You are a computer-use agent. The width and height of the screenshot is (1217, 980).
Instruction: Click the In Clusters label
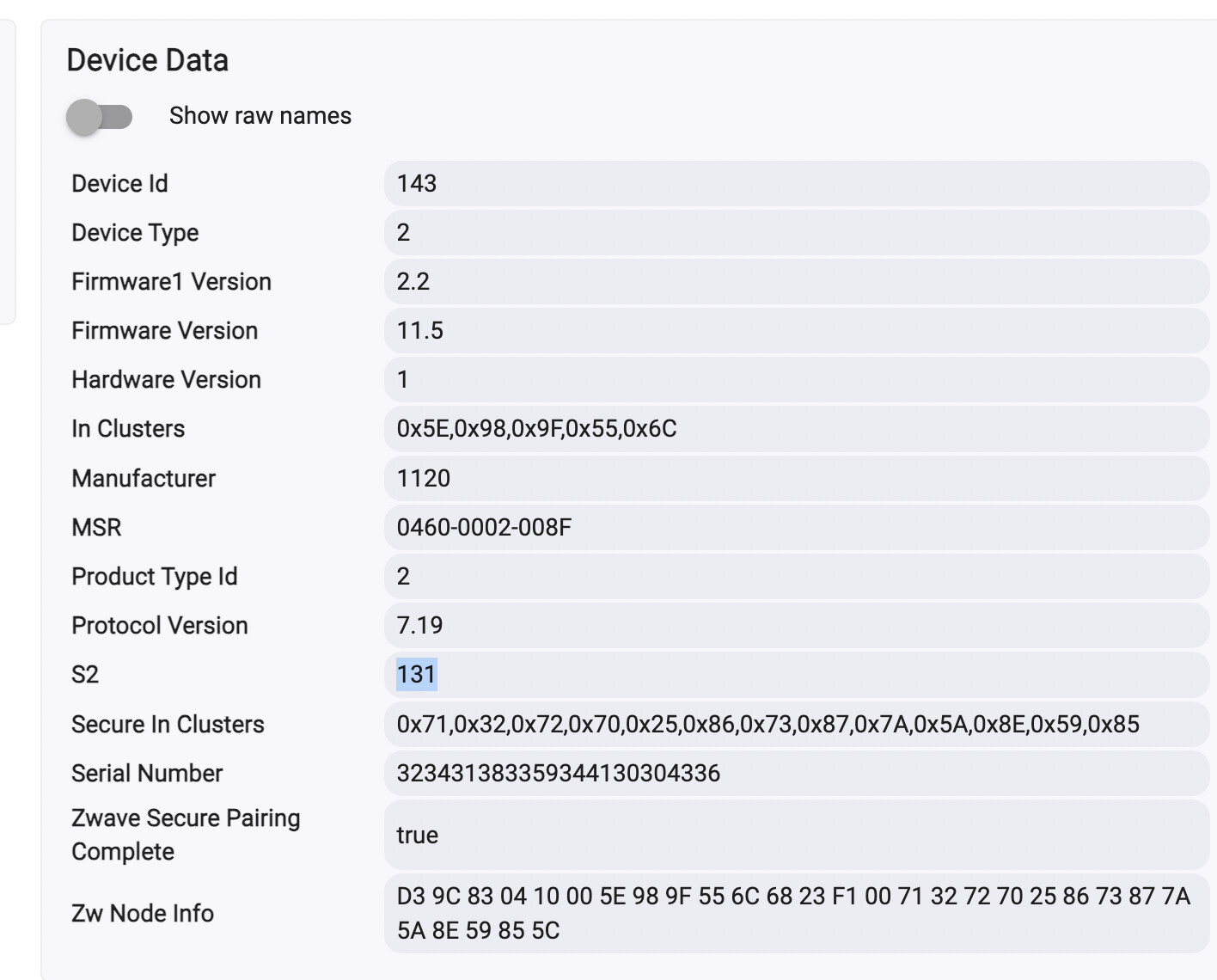click(x=128, y=428)
